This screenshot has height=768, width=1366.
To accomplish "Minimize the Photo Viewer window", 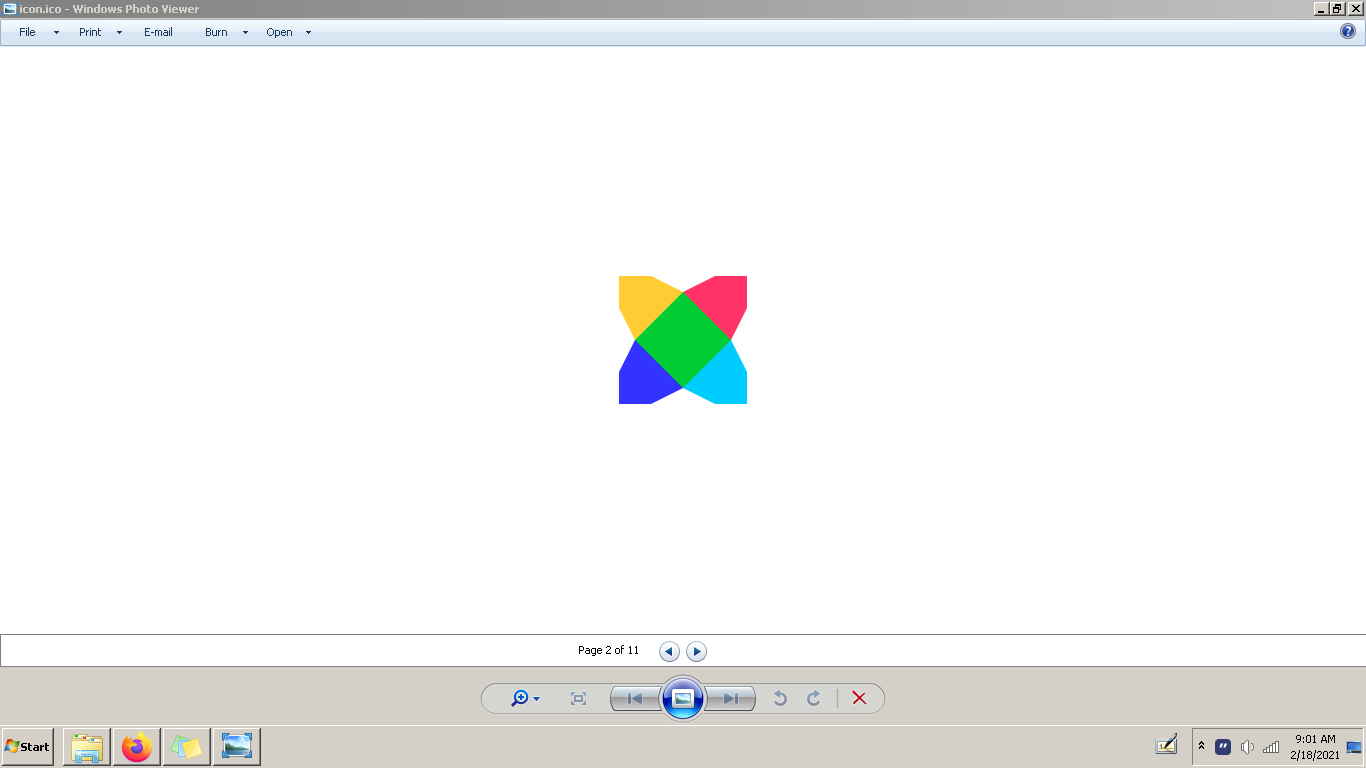I will tap(1321, 8).
